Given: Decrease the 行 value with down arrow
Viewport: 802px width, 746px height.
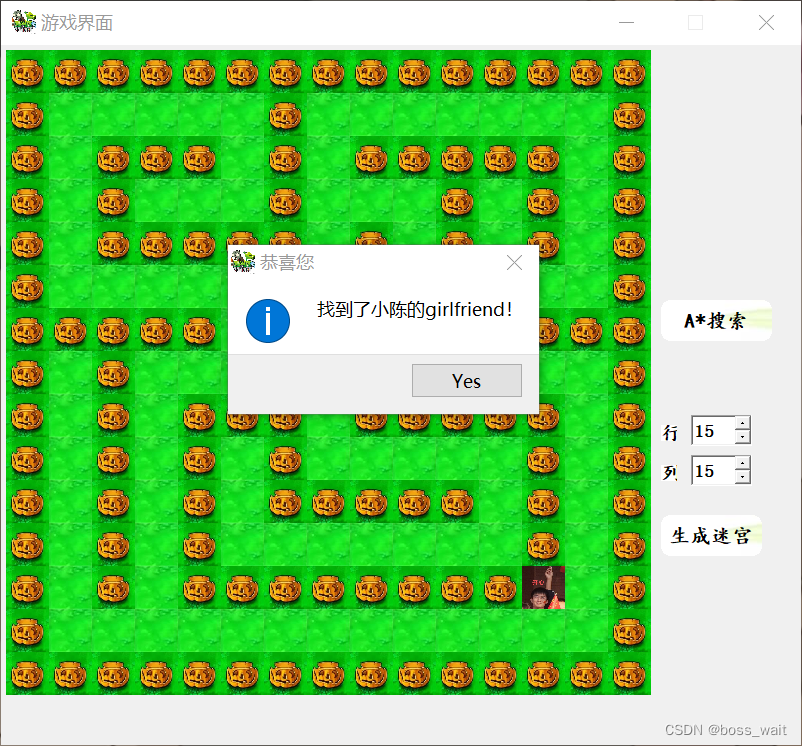Looking at the screenshot, I should tap(743, 437).
